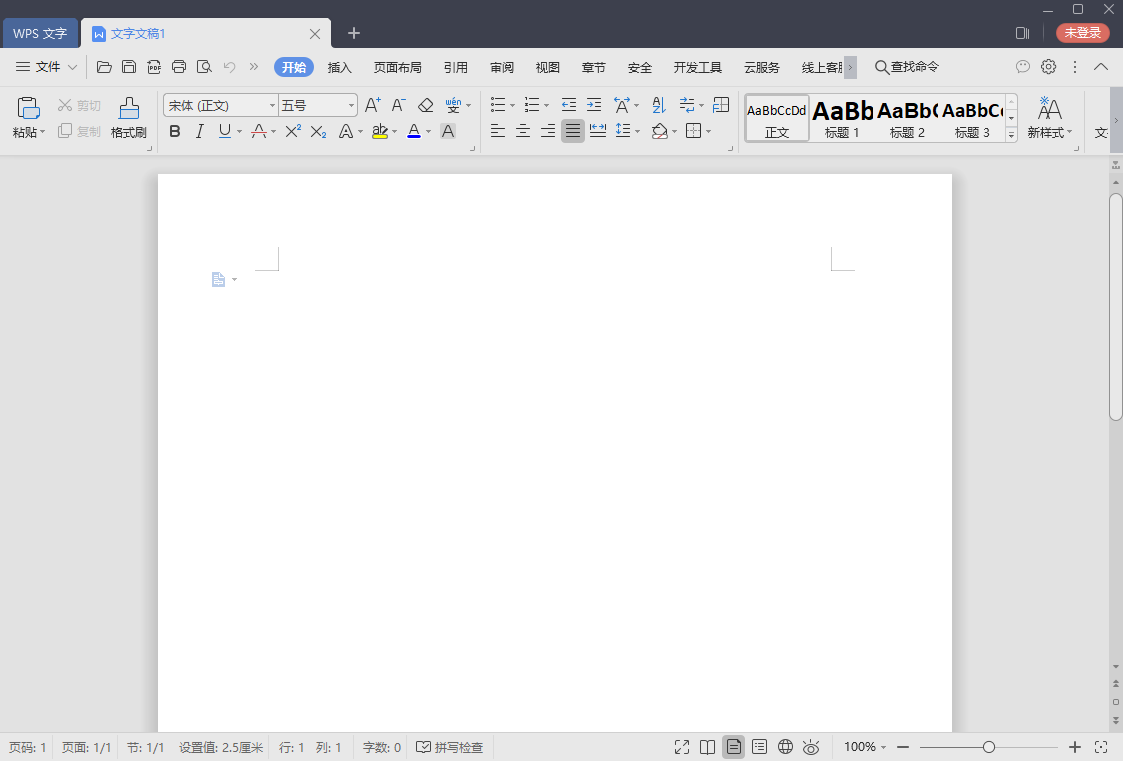Viewport: 1123px width, 761px height.
Task: Align text left
Action: [498, 131]
